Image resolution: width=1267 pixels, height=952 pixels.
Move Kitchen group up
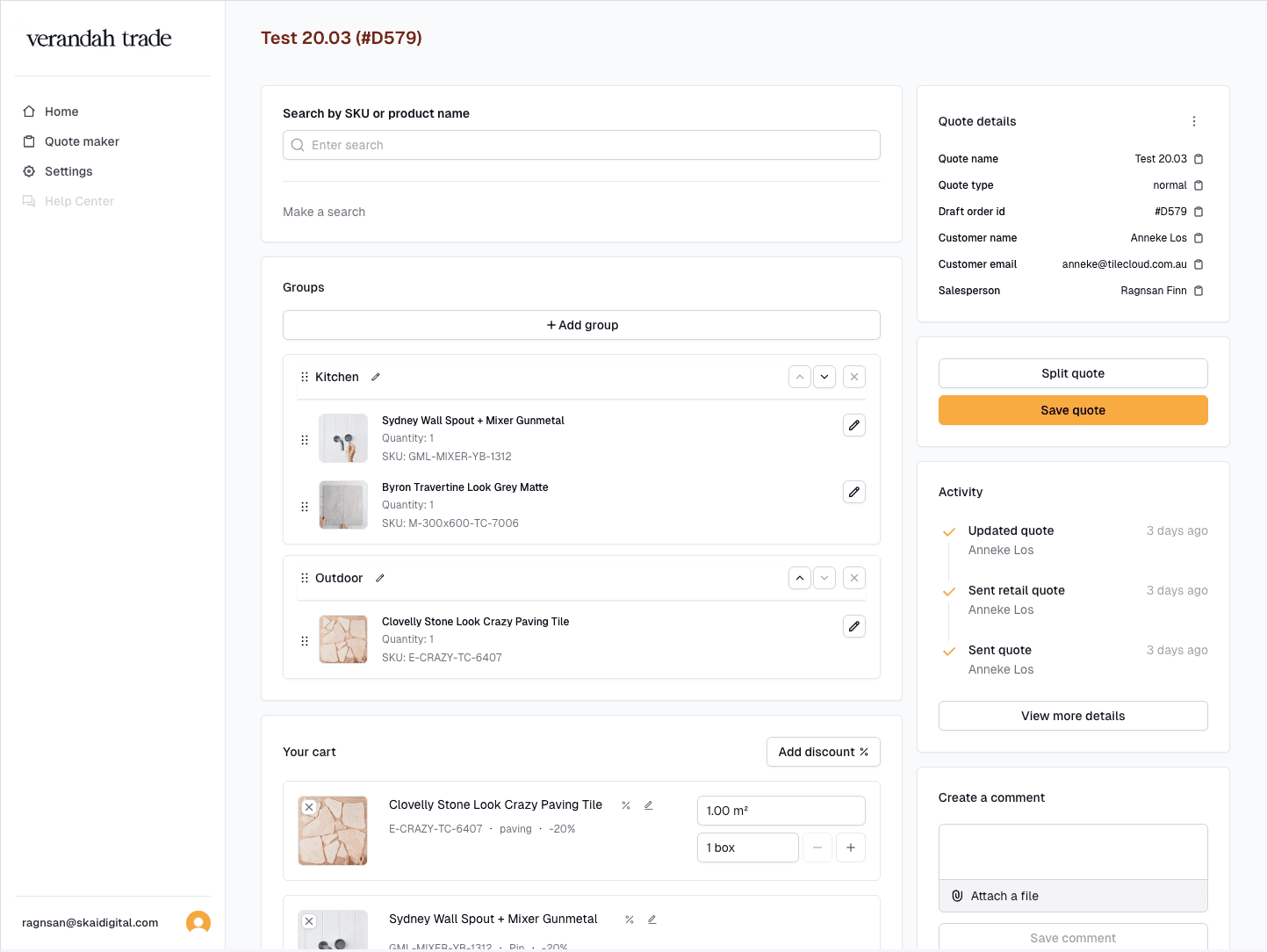[800, 377]
